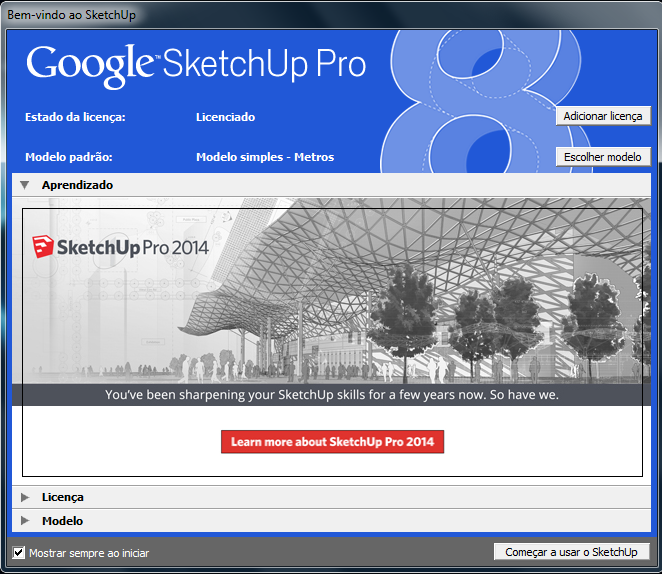Click the Licenciado license status text
Image resolution: width=662 pixels, height=574 pixels.
pos(225,117)
